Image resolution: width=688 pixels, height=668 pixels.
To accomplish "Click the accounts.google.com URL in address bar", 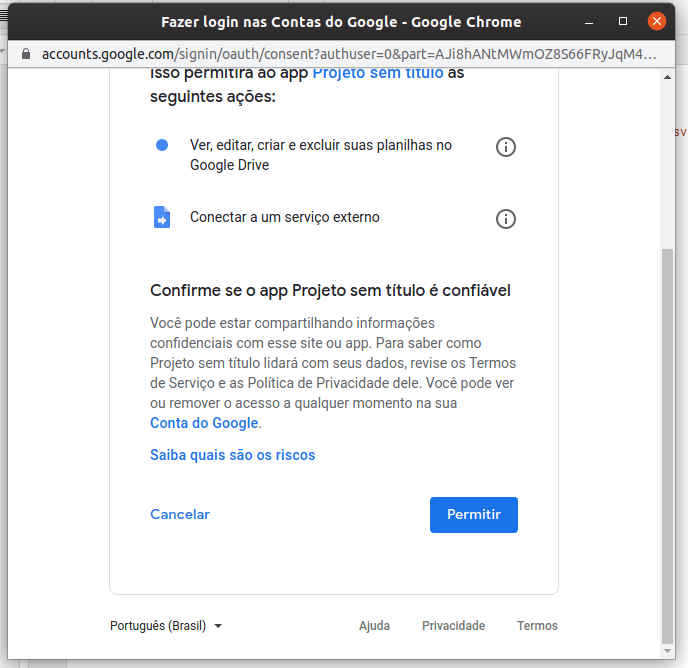I will point(349,54).
